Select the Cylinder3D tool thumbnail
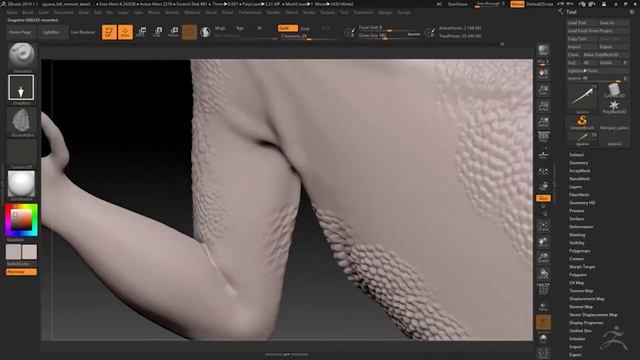This screenshot has width=640, height=360. click(614, 90)
